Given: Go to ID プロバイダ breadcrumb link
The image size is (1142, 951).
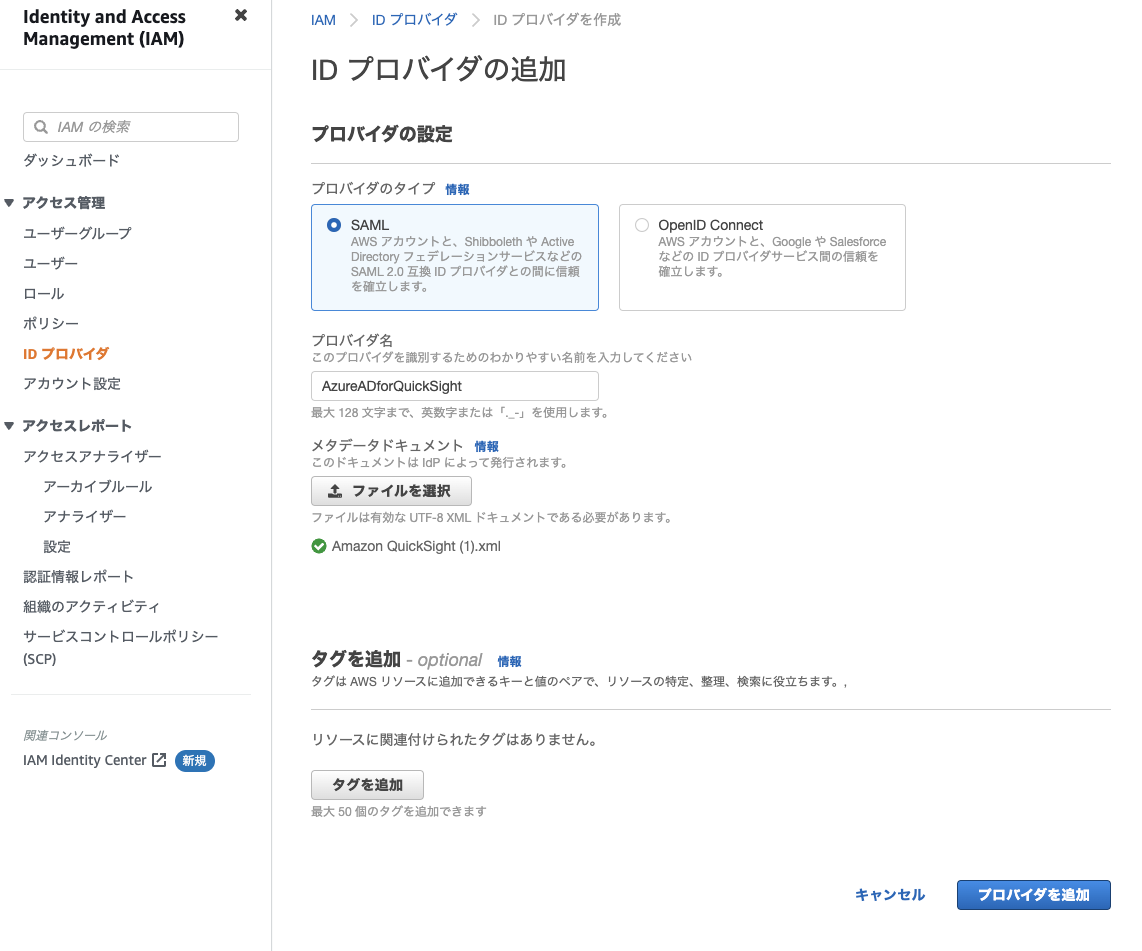Looking at the screenshot, I should (x=414, y=20).
